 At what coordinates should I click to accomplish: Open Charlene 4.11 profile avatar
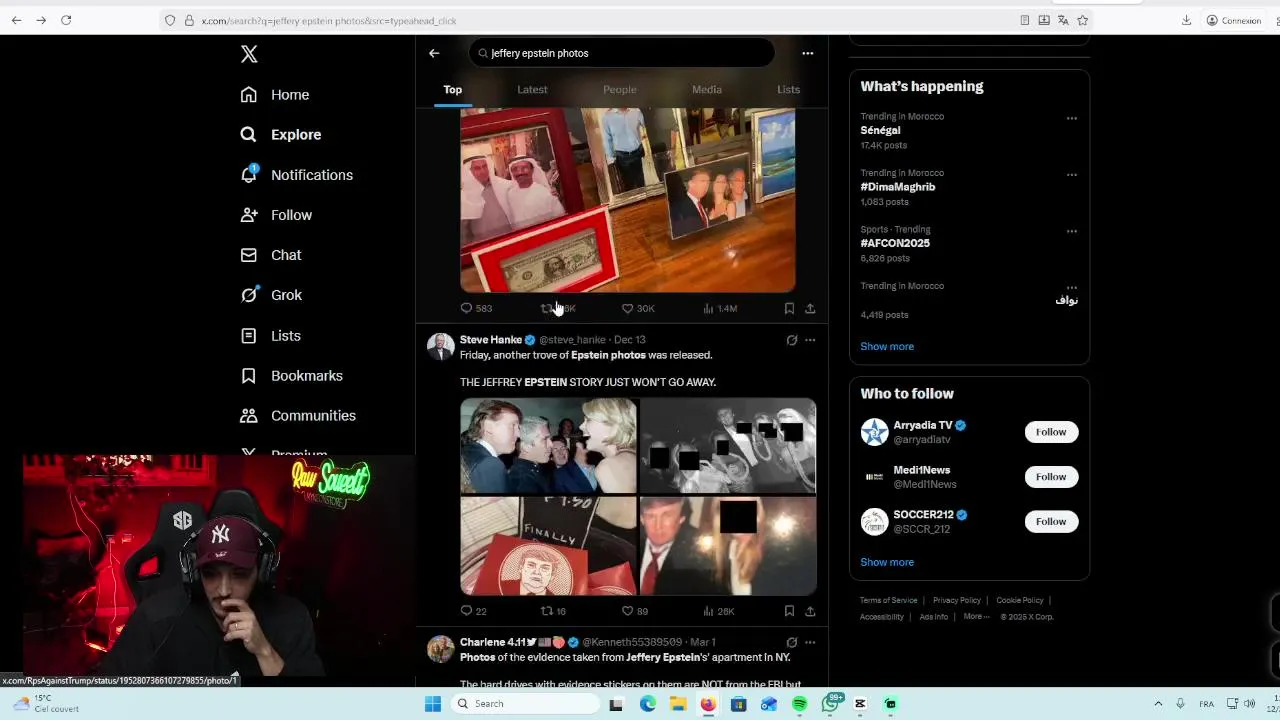coord(440,649)
